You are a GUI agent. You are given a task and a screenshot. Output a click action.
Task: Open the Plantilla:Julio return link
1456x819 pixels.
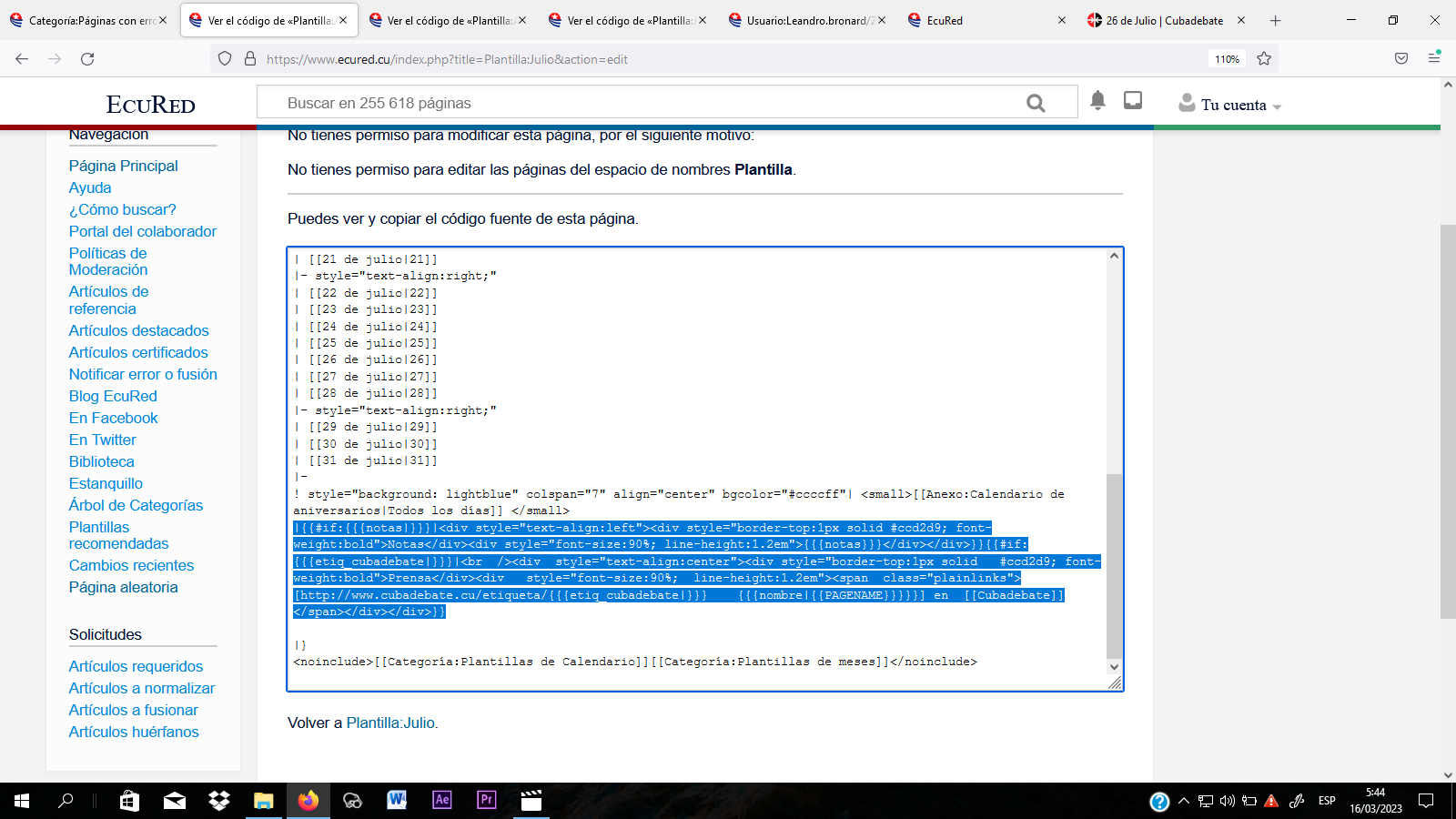click(x=390, y=723)
